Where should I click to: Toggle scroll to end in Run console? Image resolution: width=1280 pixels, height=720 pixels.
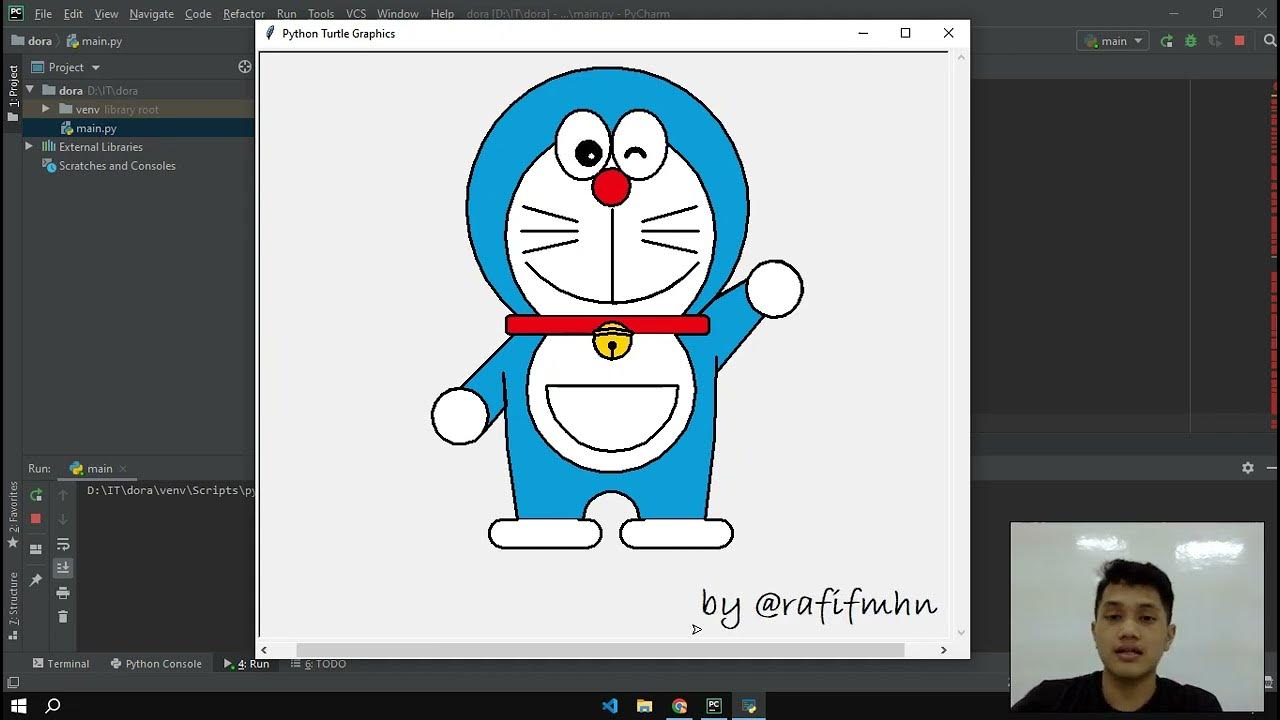(x=63, y=568)
